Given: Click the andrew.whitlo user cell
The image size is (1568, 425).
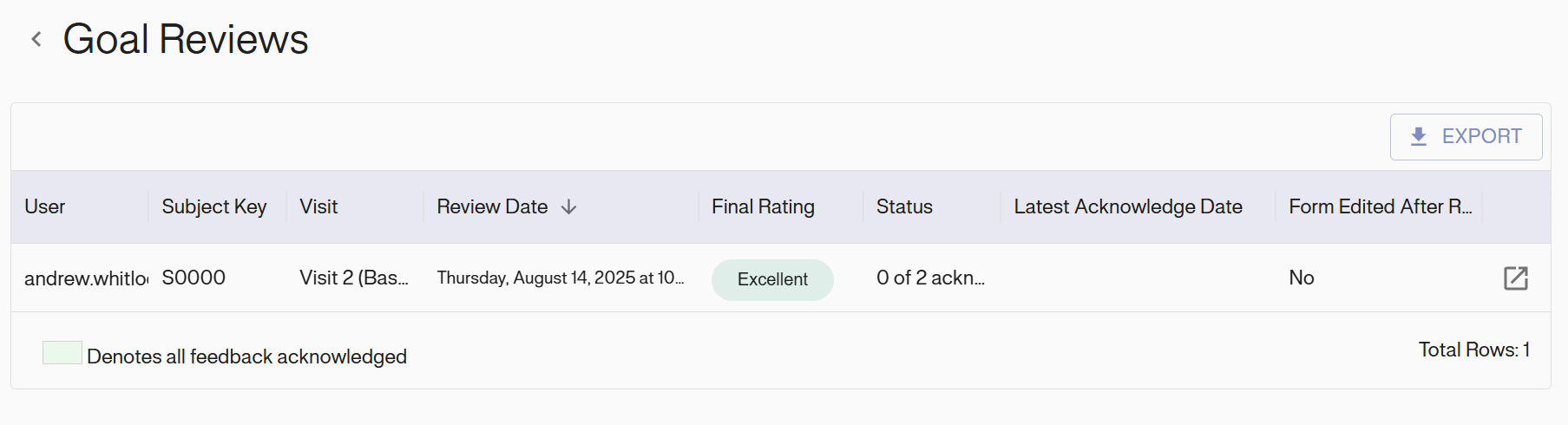Looking at the screenshot, I should [x=86, y=278].
